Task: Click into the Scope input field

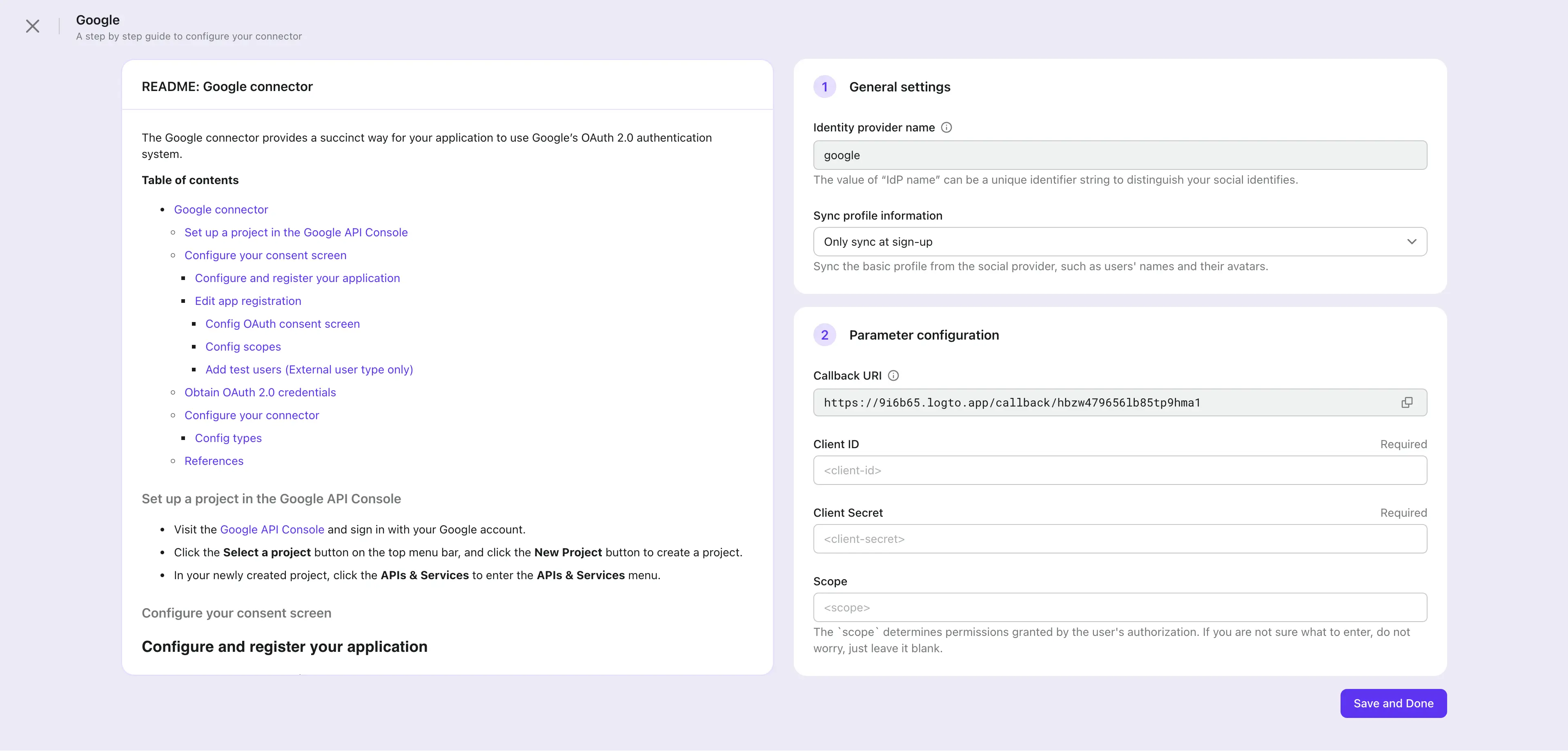Action: (1119, 607)
